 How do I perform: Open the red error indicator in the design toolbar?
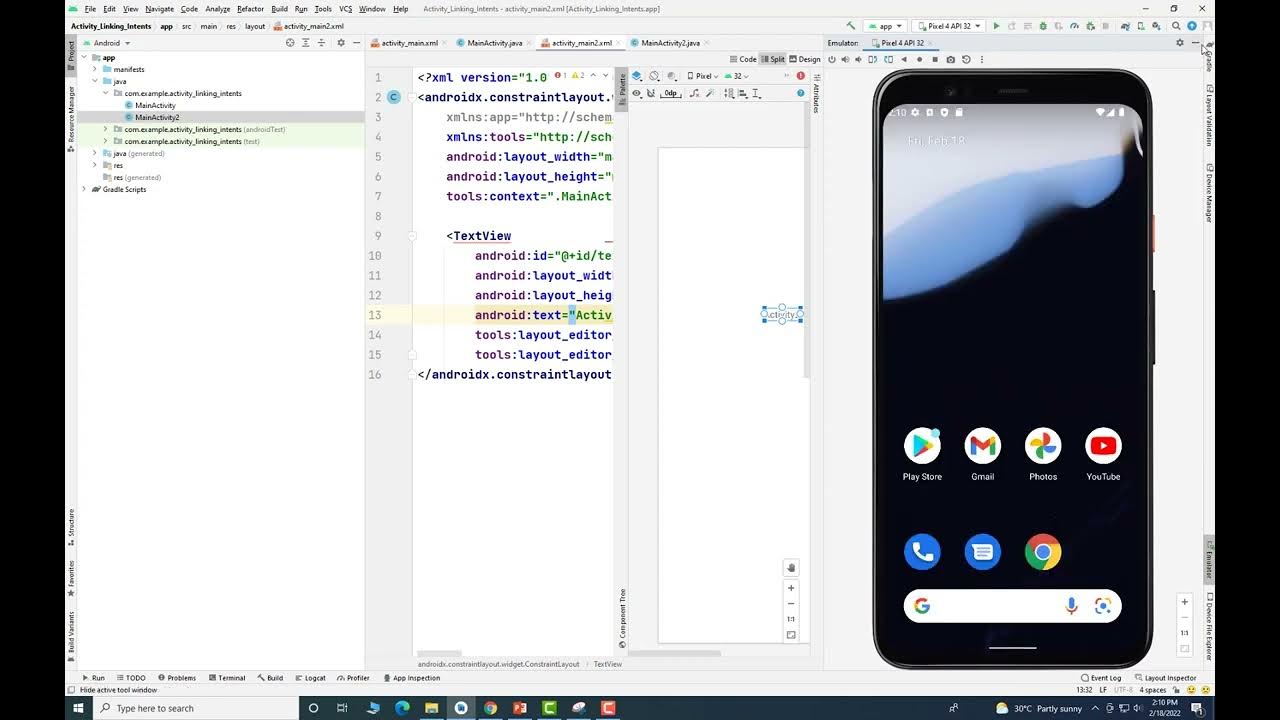(801, 76)
